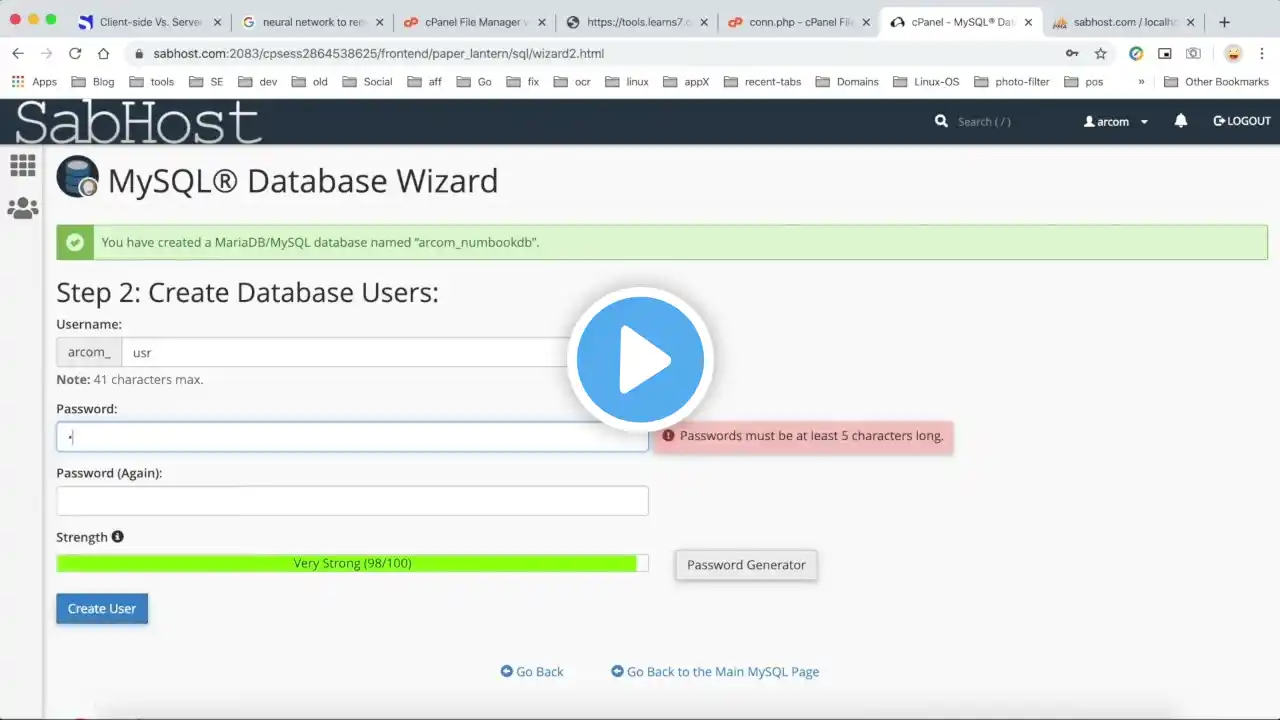
Task: Follow the Go Back link
Action: point(532,672)
